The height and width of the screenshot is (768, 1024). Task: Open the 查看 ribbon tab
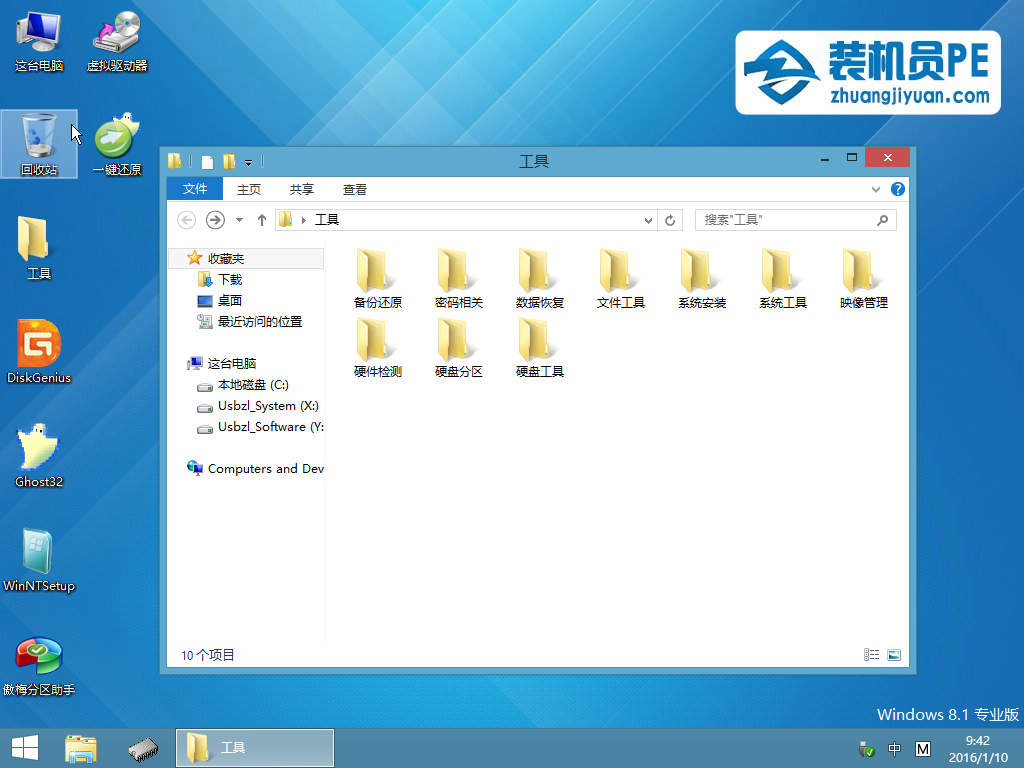click(355, 189)
